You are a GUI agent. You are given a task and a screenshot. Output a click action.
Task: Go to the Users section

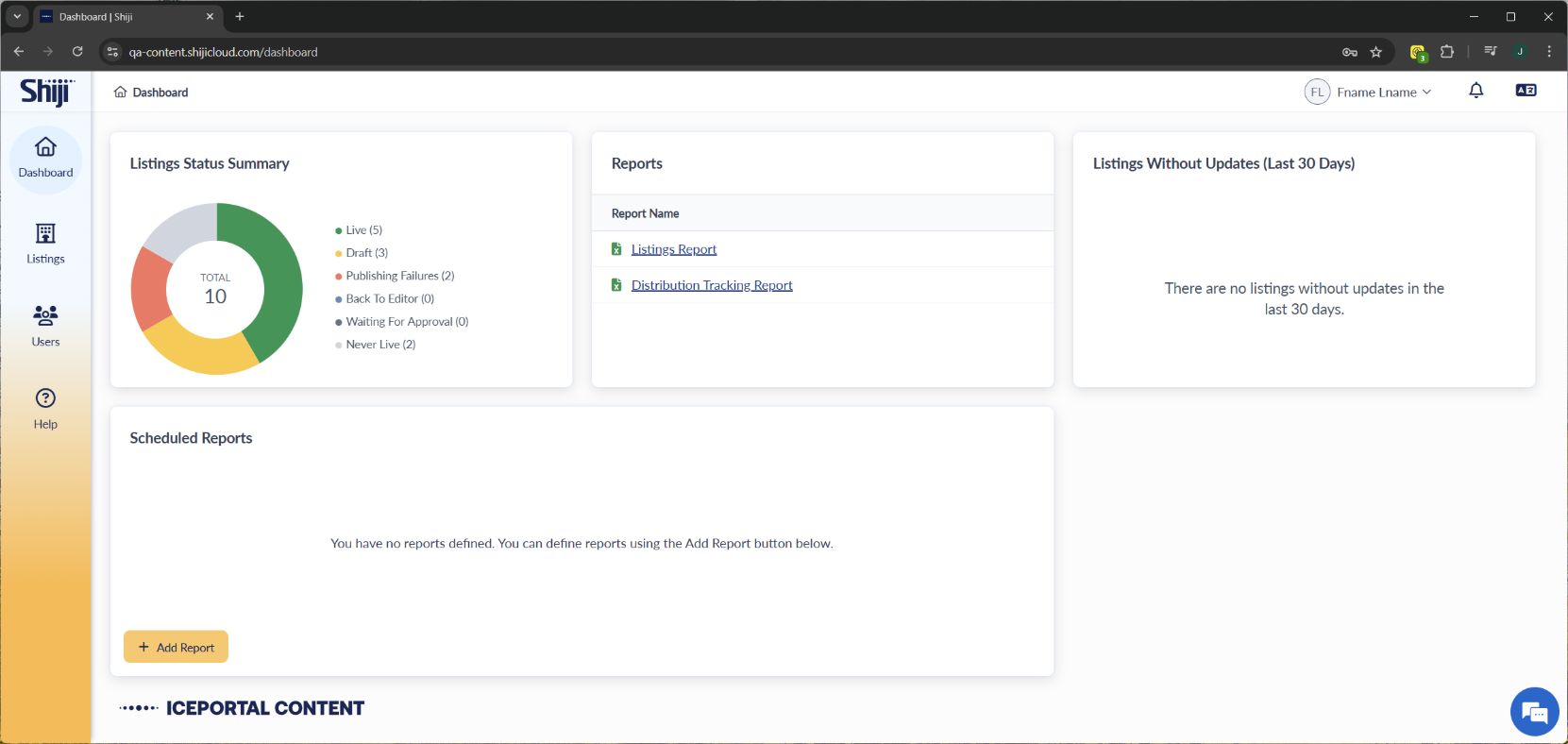pos(45,326)
